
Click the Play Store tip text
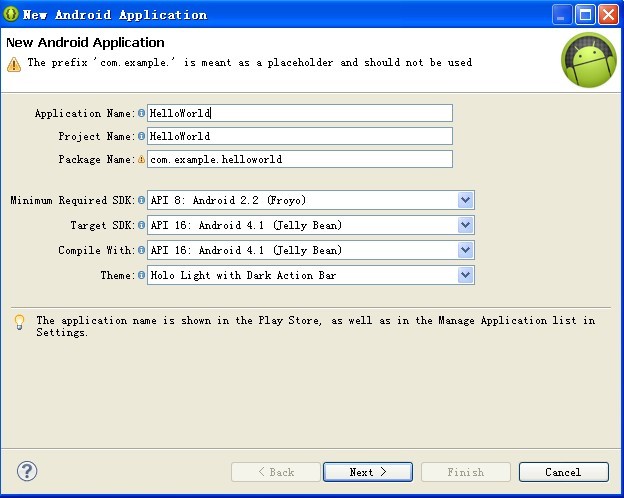pyautogui.click(x=316, y=326)
